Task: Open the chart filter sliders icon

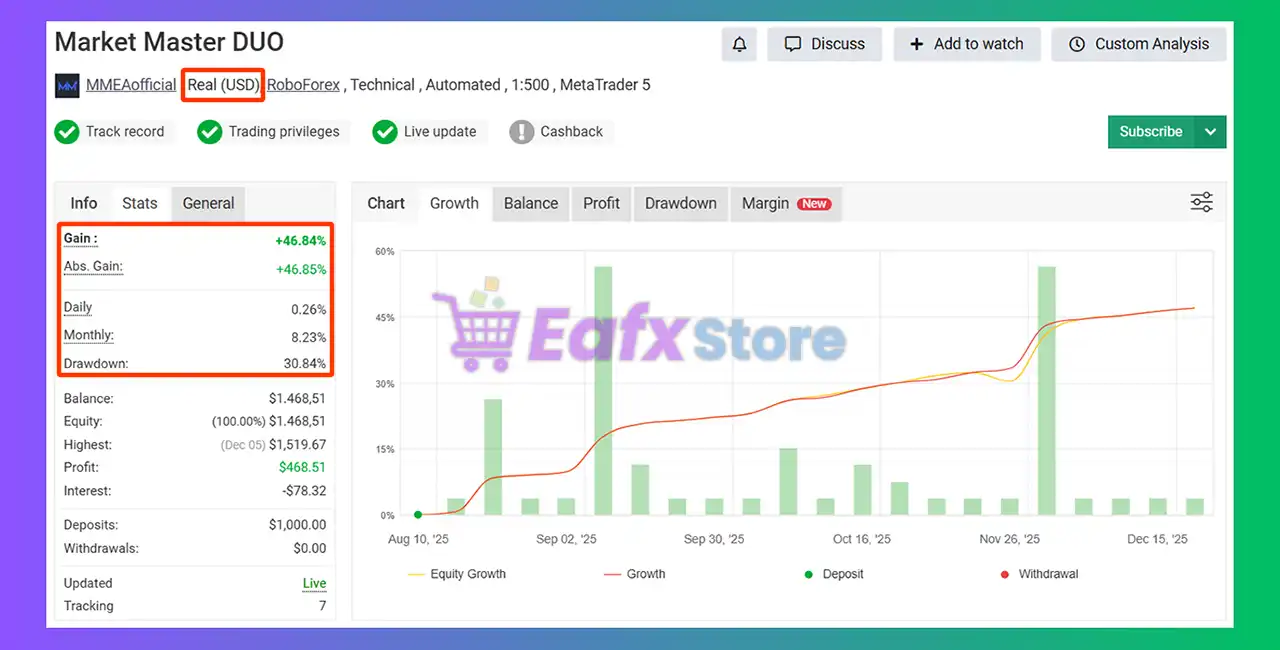Action: [x=1201, y=201]
